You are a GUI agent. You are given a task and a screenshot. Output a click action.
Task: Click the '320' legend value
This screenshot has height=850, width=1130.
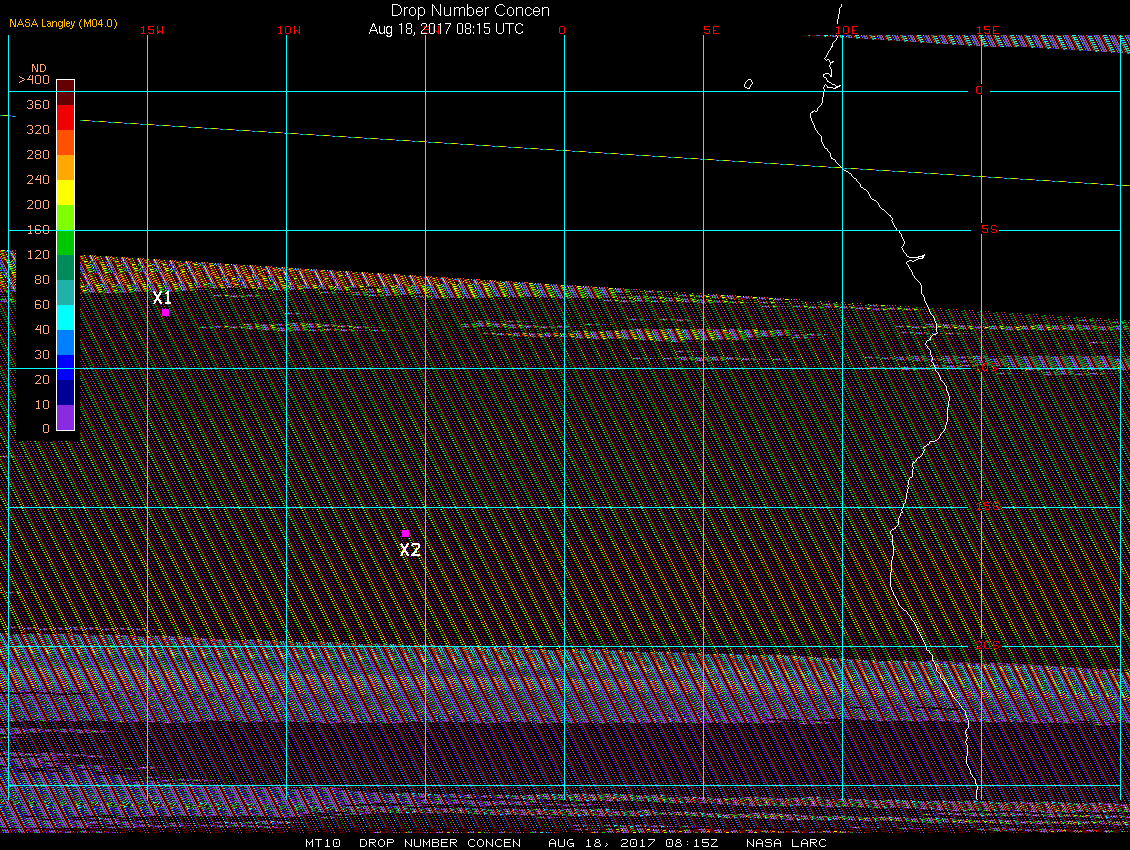tap(38, 130)
